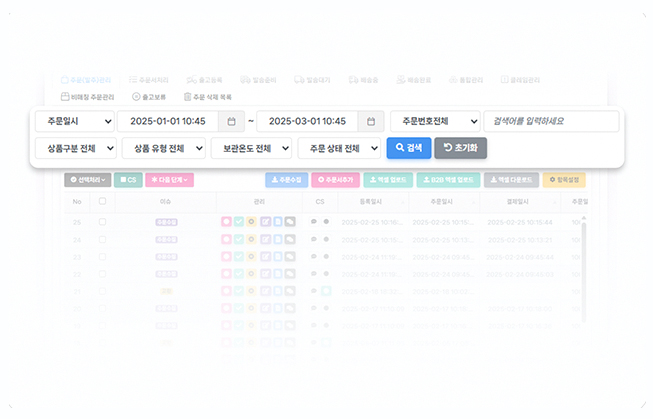Click the CS status dot in row 25
653x419 pixels.
[x=326, y=222]
